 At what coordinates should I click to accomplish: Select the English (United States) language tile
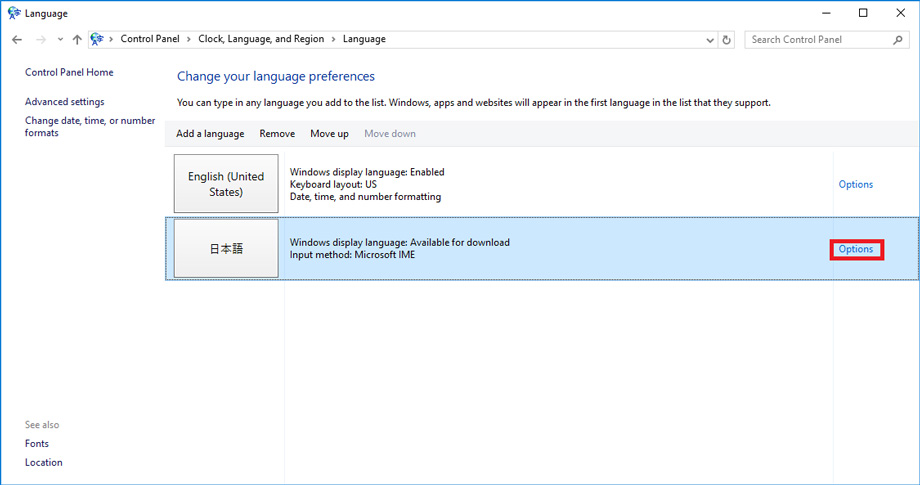[x=226, y=184]
